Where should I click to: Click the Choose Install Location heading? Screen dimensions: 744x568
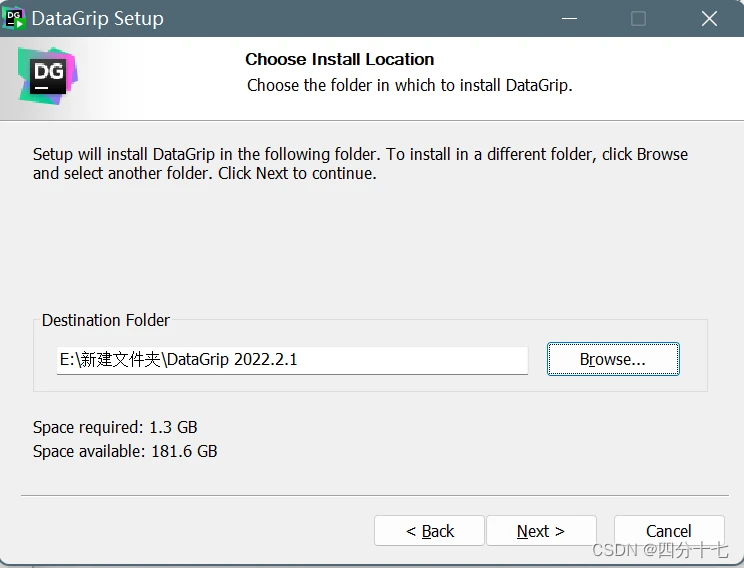tap(340, 59)
